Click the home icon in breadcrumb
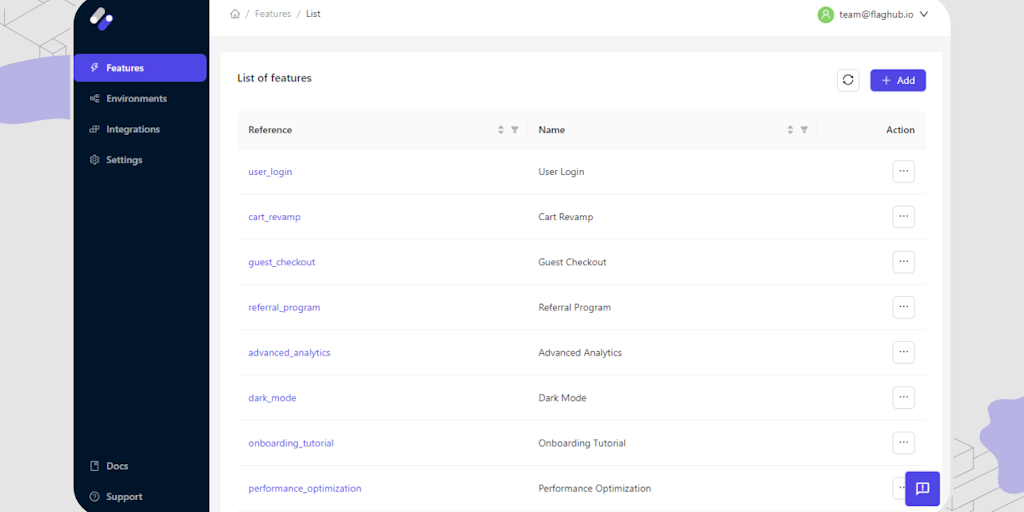The height and width of the screenshot is (512, 1024). point(235,14)
